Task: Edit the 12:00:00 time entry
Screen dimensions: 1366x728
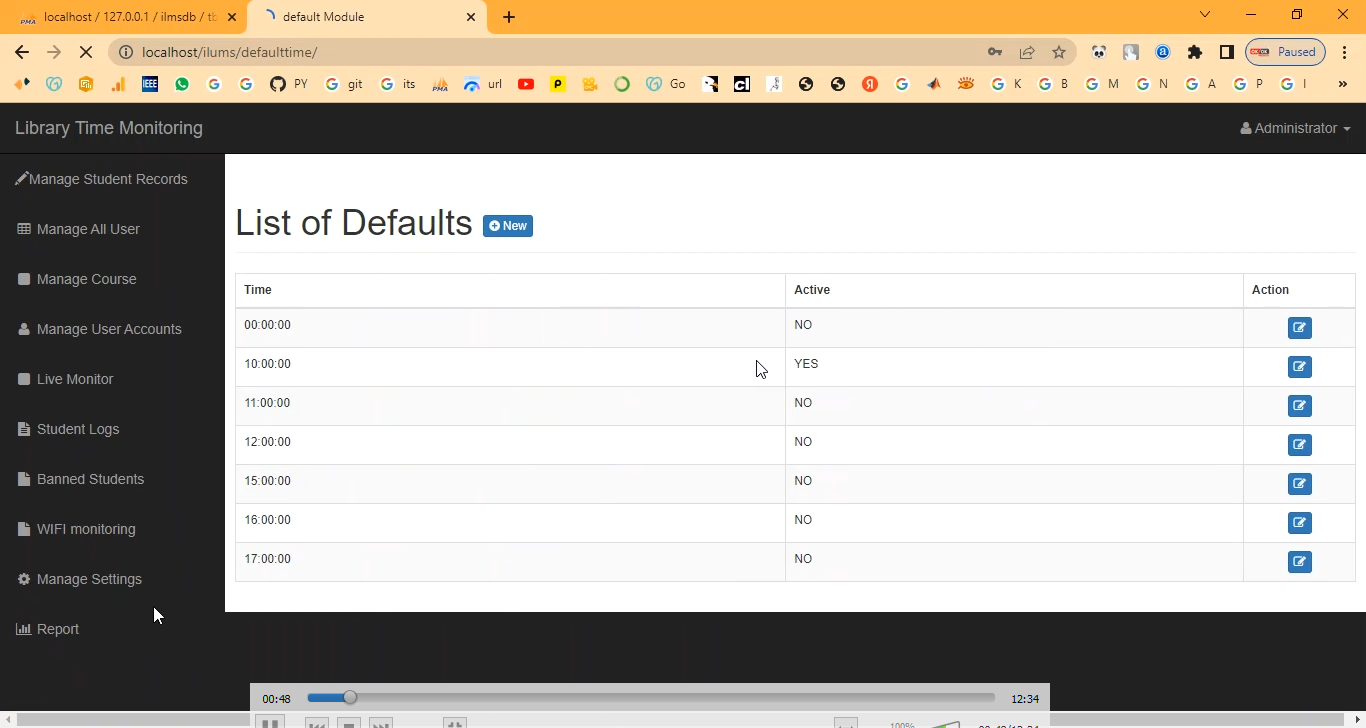Action: (x=1299, y=445)
